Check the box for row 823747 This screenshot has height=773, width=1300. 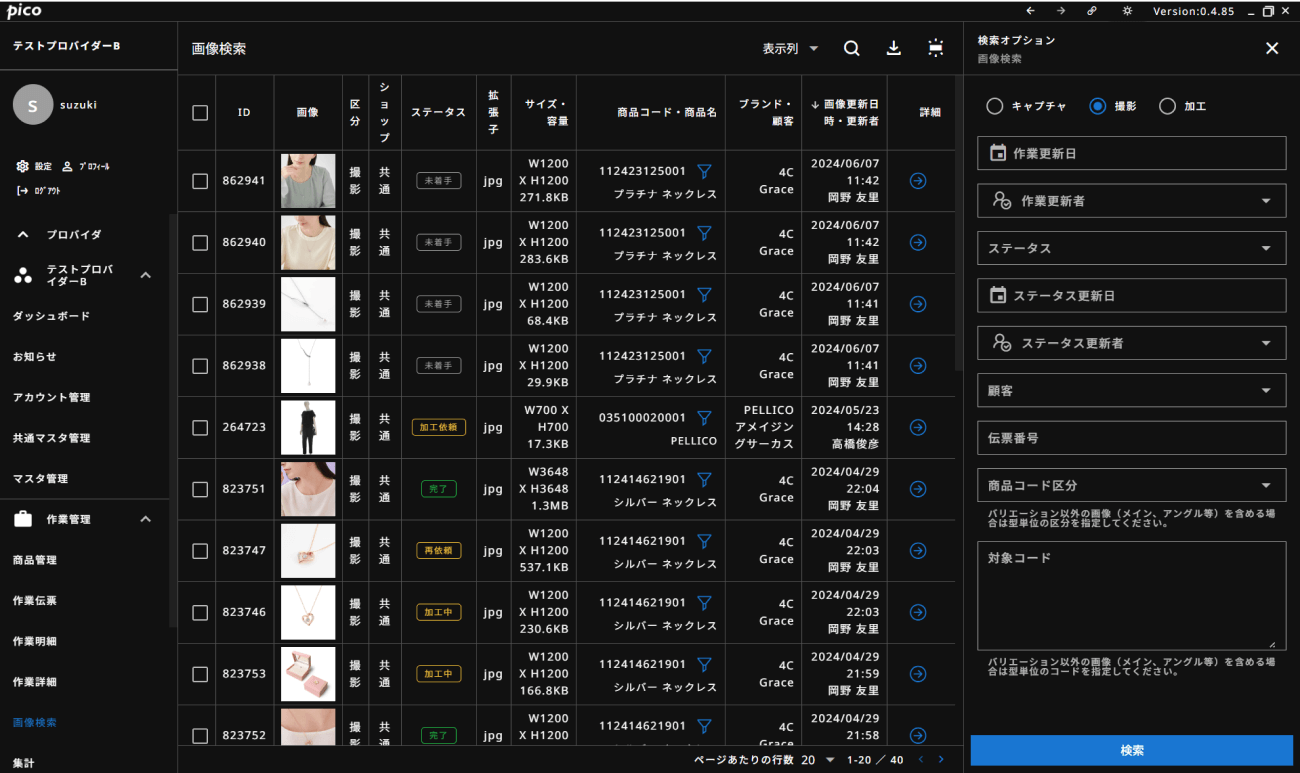(x=200, y=551)
